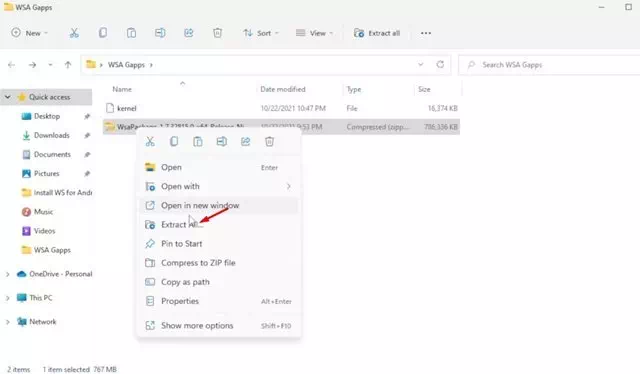
Task: Click the Rename icon in the context menu
Action: click(222, 142)
